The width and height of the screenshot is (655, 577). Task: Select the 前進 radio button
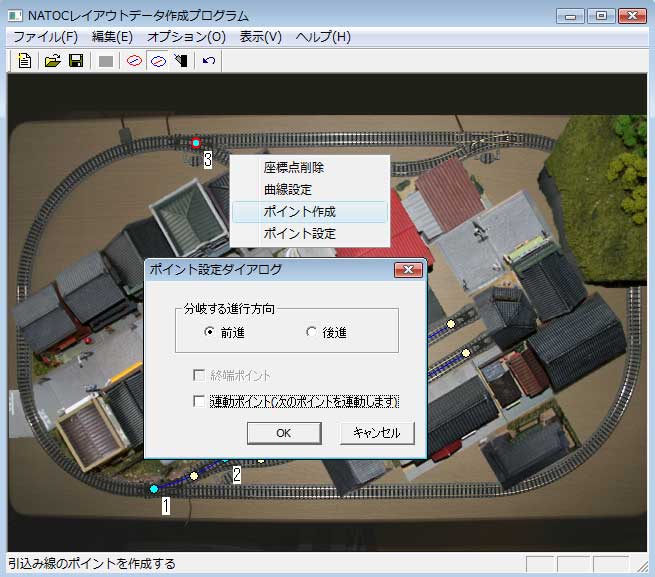tap(209, 332)
